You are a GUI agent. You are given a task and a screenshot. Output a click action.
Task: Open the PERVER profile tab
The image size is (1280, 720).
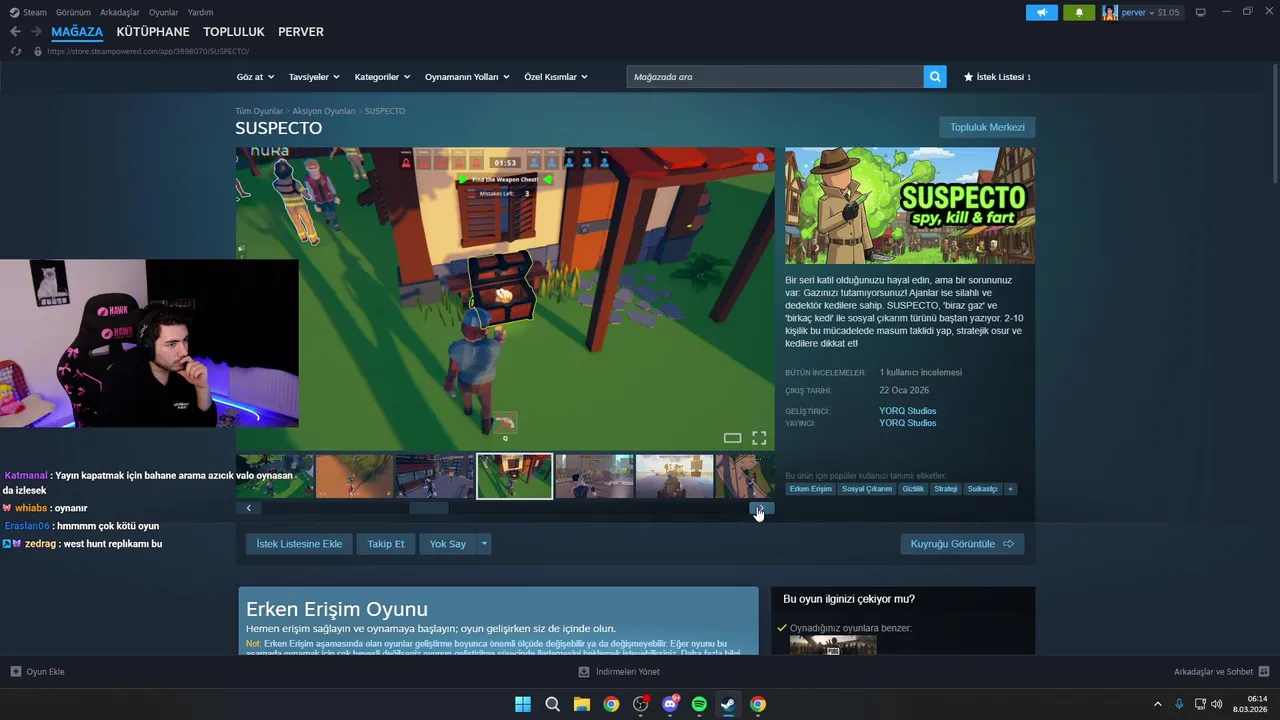tap(301, 32)
